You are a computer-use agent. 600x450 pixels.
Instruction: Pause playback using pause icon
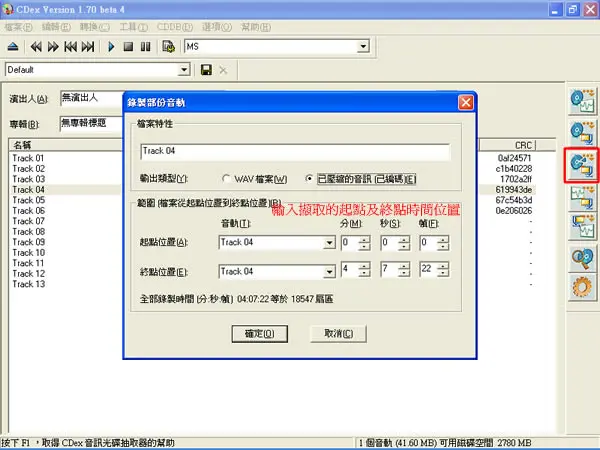pyautogui.click(x=145, y=47)
